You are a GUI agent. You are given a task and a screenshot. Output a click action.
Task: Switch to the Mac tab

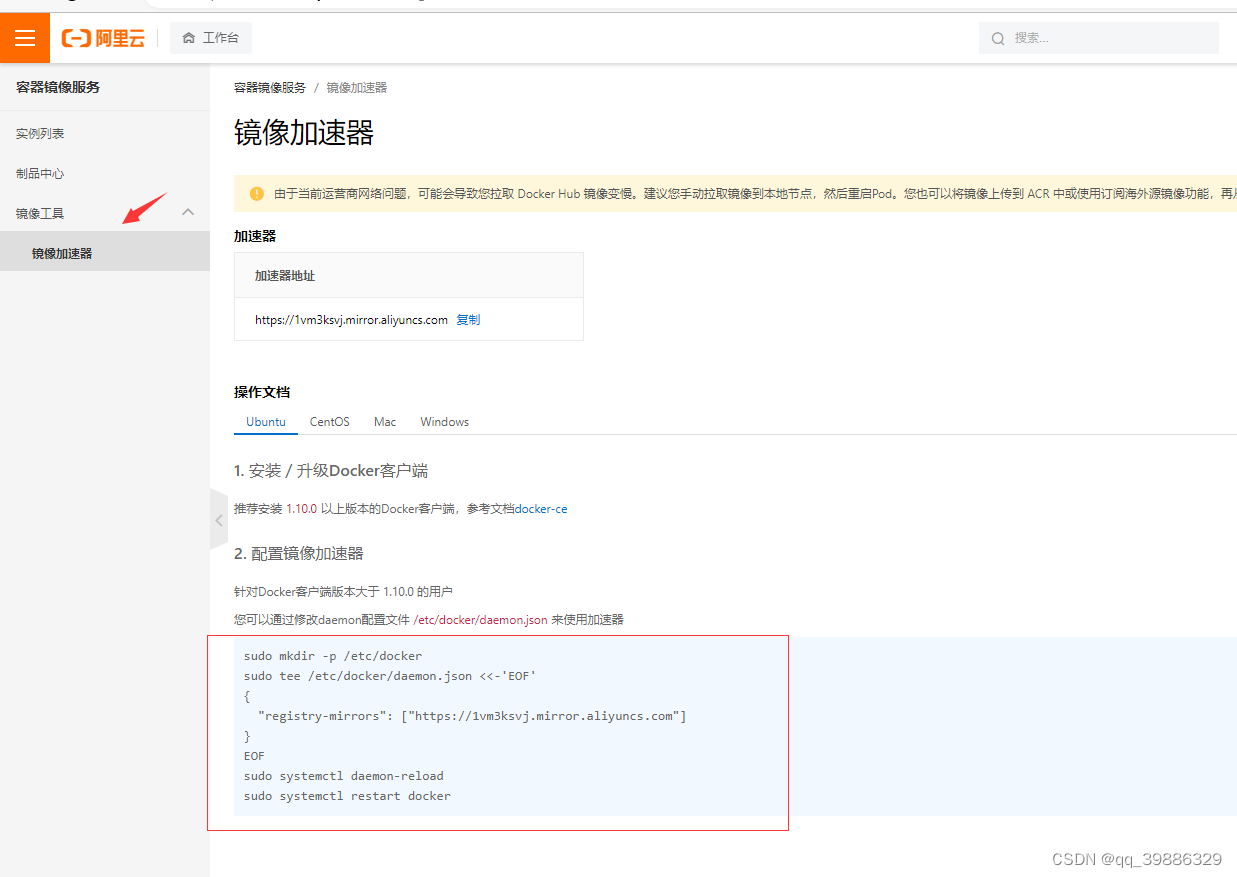385,422
